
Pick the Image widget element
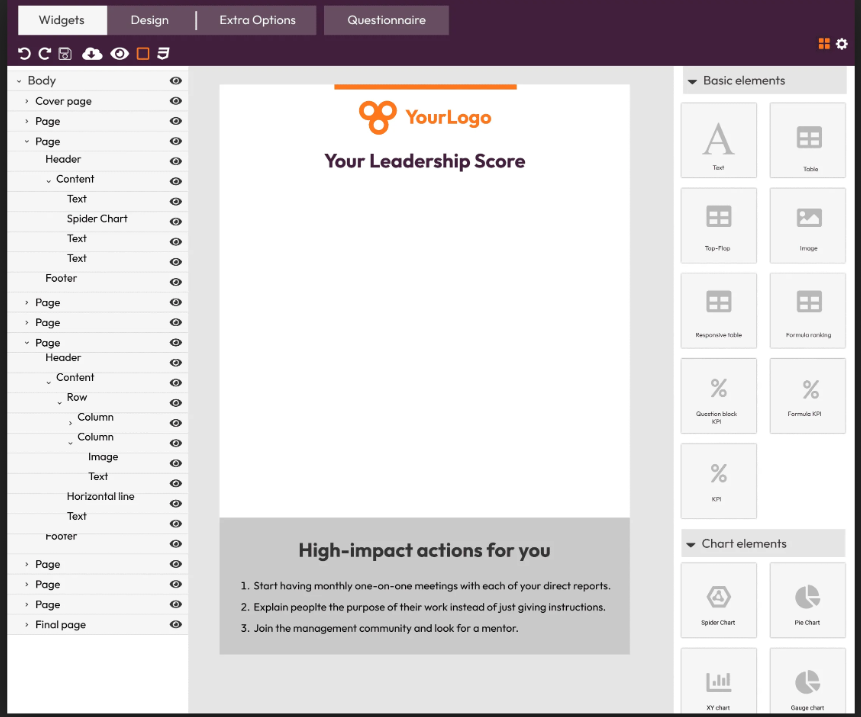coord(807,225)
